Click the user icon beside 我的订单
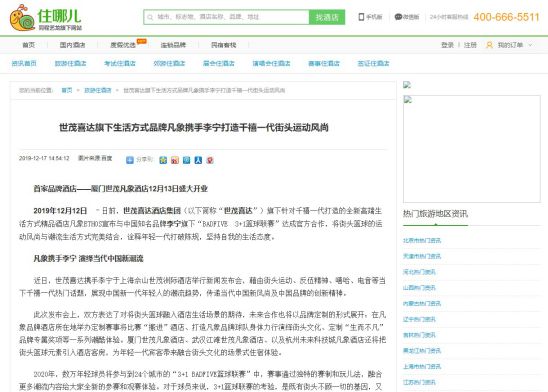 coord(489,45)
